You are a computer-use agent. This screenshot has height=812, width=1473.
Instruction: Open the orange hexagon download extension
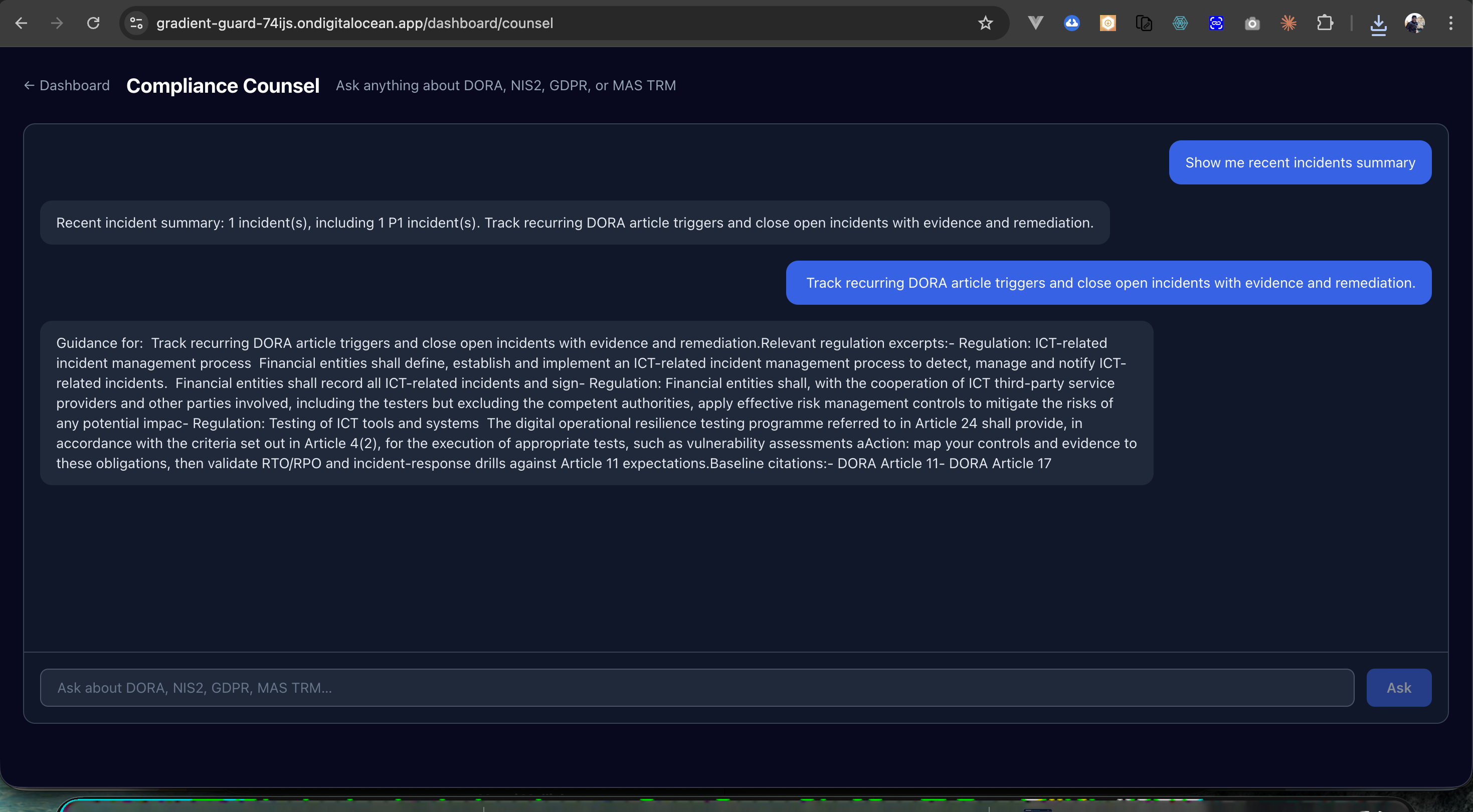(1108, 23)
